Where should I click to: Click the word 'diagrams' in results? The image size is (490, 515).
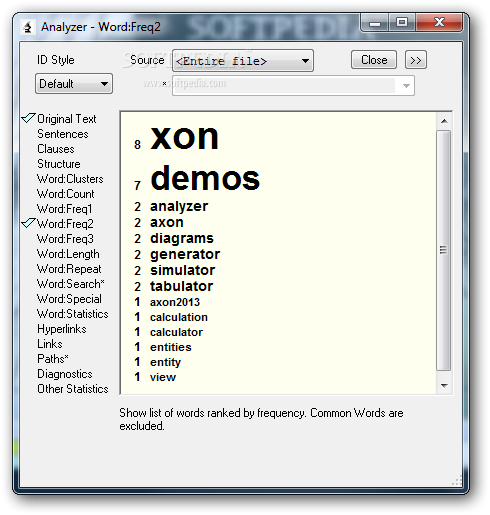coord(182,239)
